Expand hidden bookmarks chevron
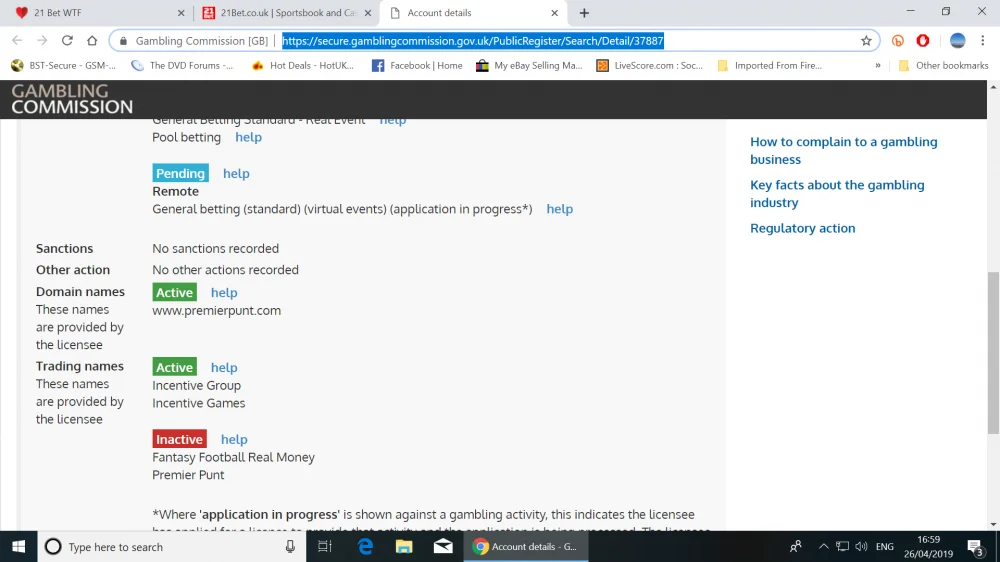Viewport: 1000px width, 562px height. (x=878, y=65)
